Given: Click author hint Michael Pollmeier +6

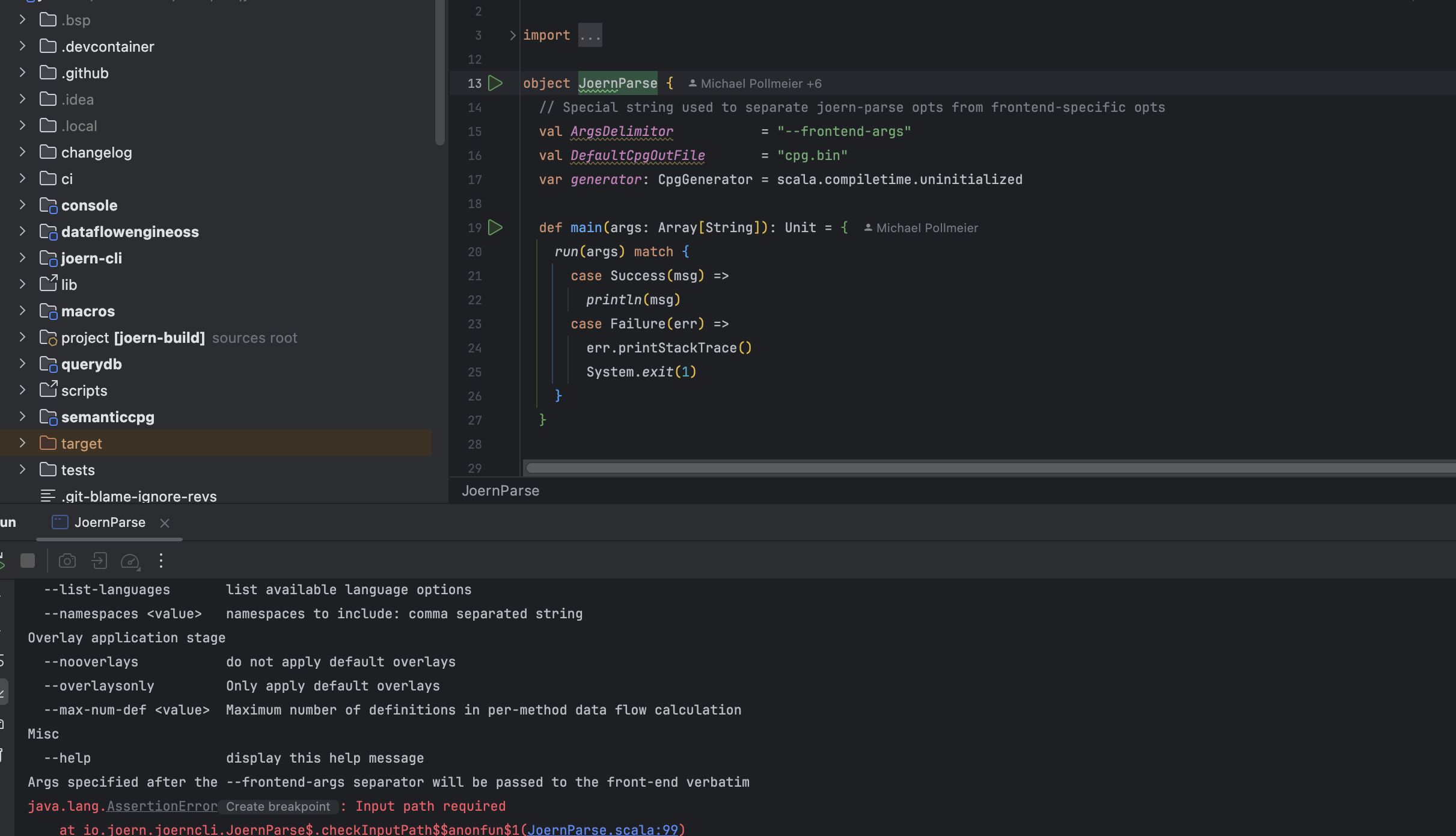Looking at the screenshot, I should click(x=755, y=84).
